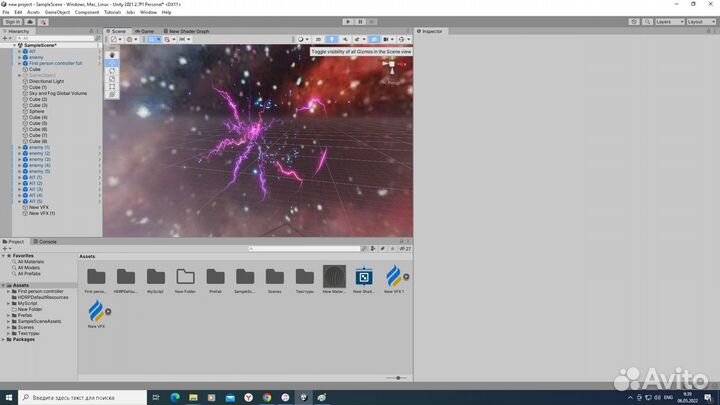Viewport: 720px width, 405px height.
Task: Open the Edit menu
Action: tap(18, 12)
